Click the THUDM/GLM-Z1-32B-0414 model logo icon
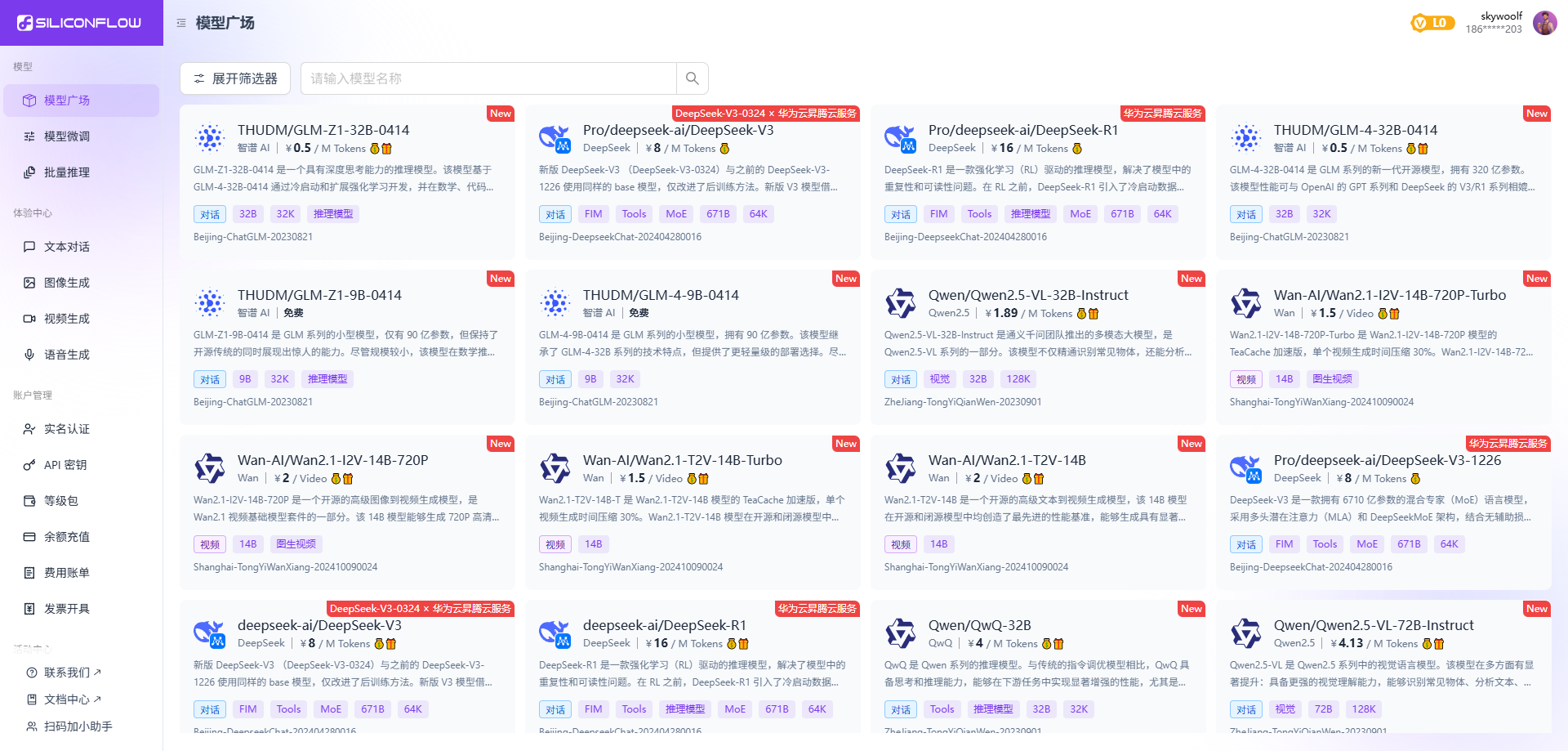This screenshot has width=1568, height=751. 210,138
